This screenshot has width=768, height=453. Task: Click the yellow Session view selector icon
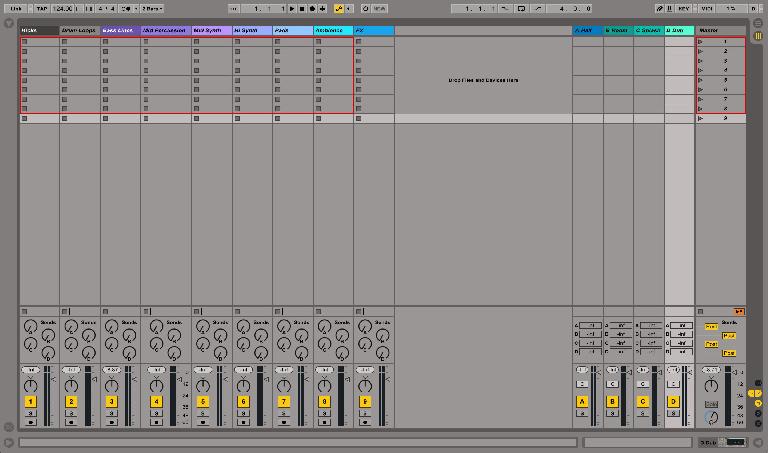[758, 36]
